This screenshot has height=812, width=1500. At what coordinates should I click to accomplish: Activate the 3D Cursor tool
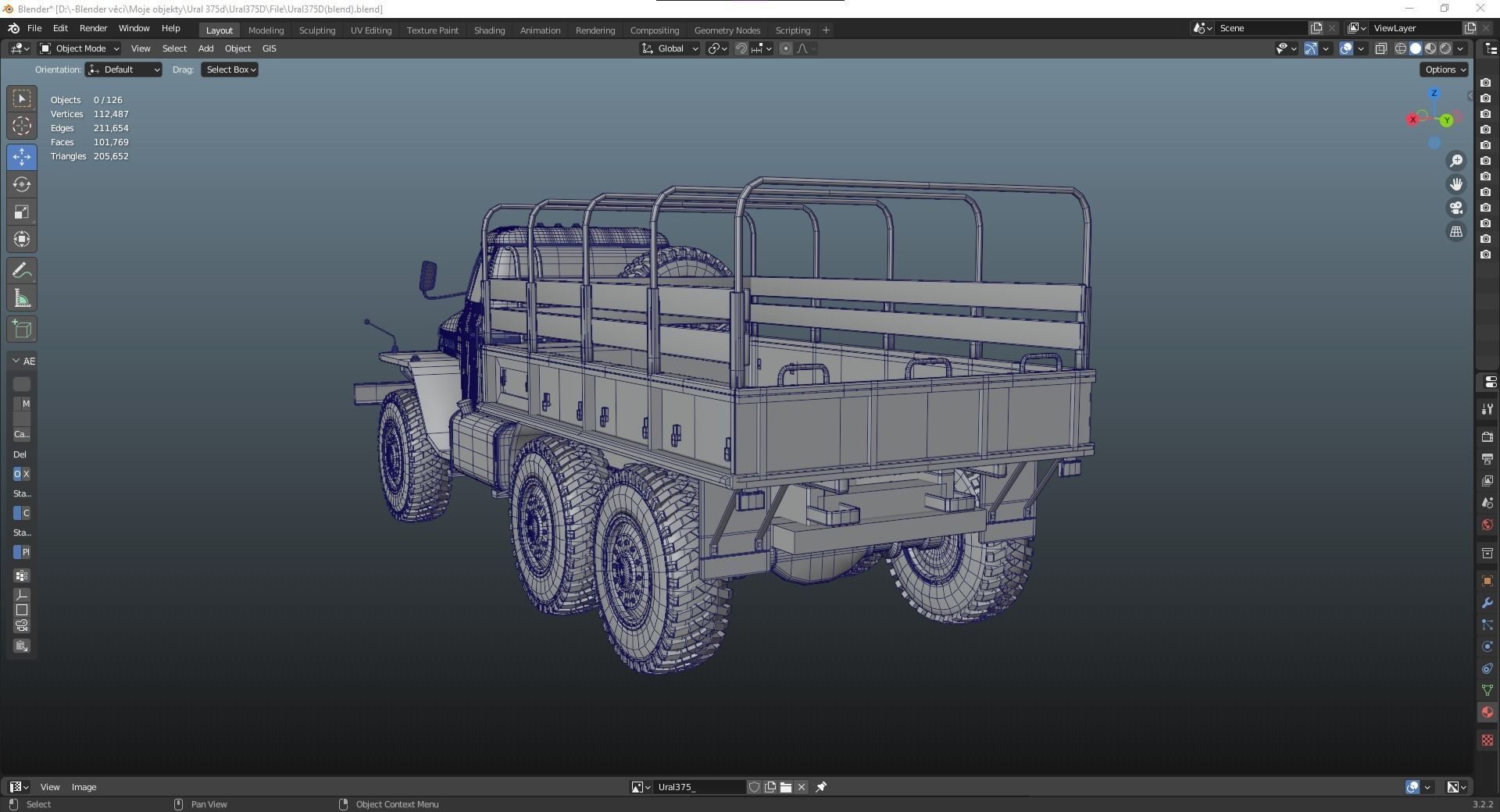[x=22, y=126]
